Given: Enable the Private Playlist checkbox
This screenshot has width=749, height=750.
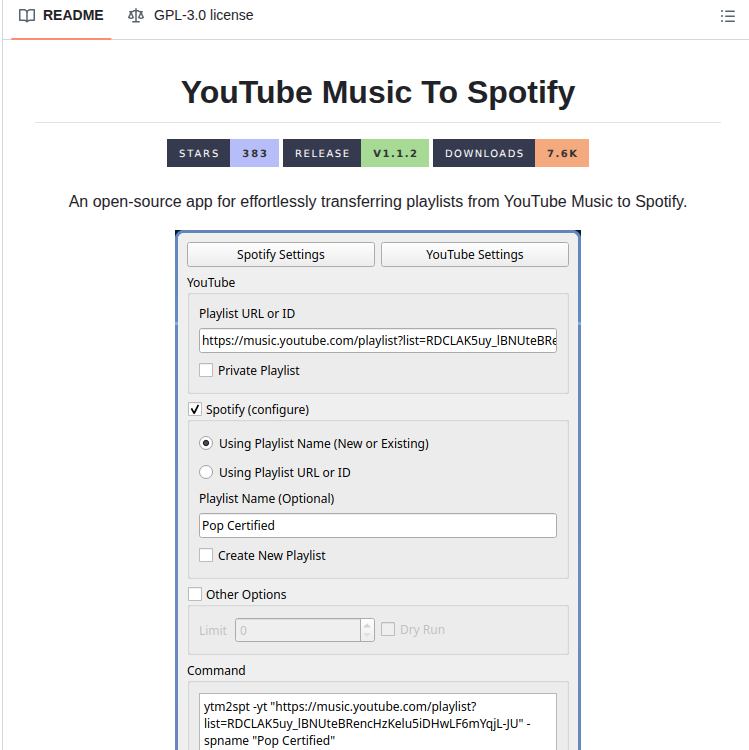Looking at the screenshot, I should pyautogui.click(x=206, y=370).
